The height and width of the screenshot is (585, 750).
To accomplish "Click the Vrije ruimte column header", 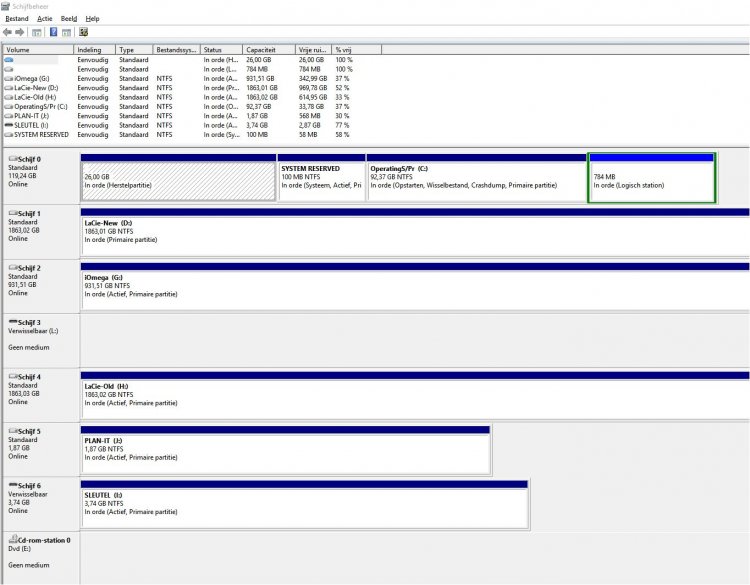I will tap(311, 49).
